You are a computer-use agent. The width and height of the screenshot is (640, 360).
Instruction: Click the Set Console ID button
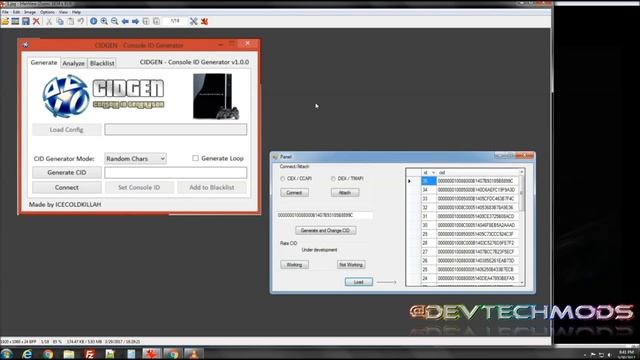pyautogui.click(x=139, y=187)
